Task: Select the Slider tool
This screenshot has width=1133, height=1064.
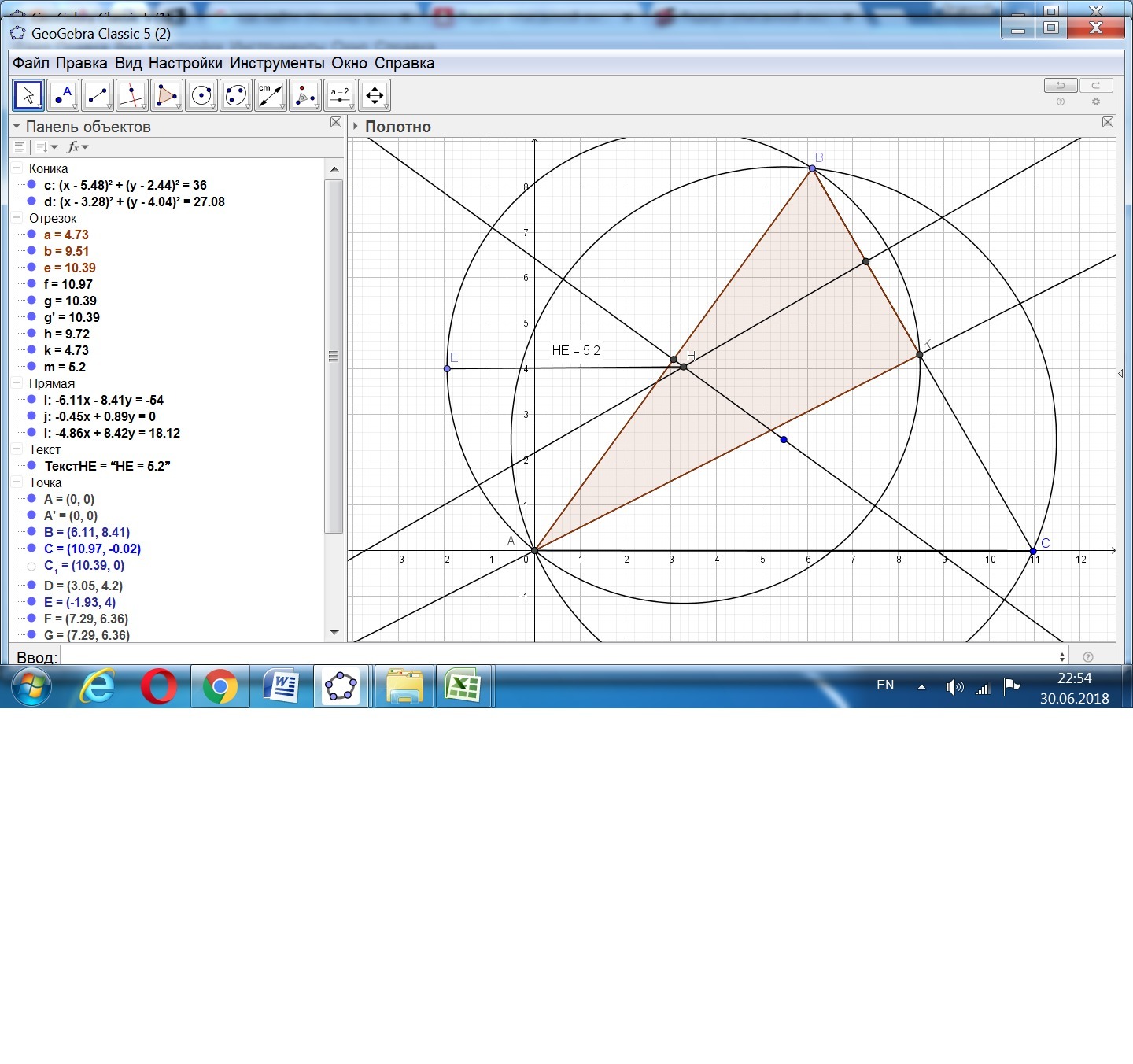Action: 340,95
